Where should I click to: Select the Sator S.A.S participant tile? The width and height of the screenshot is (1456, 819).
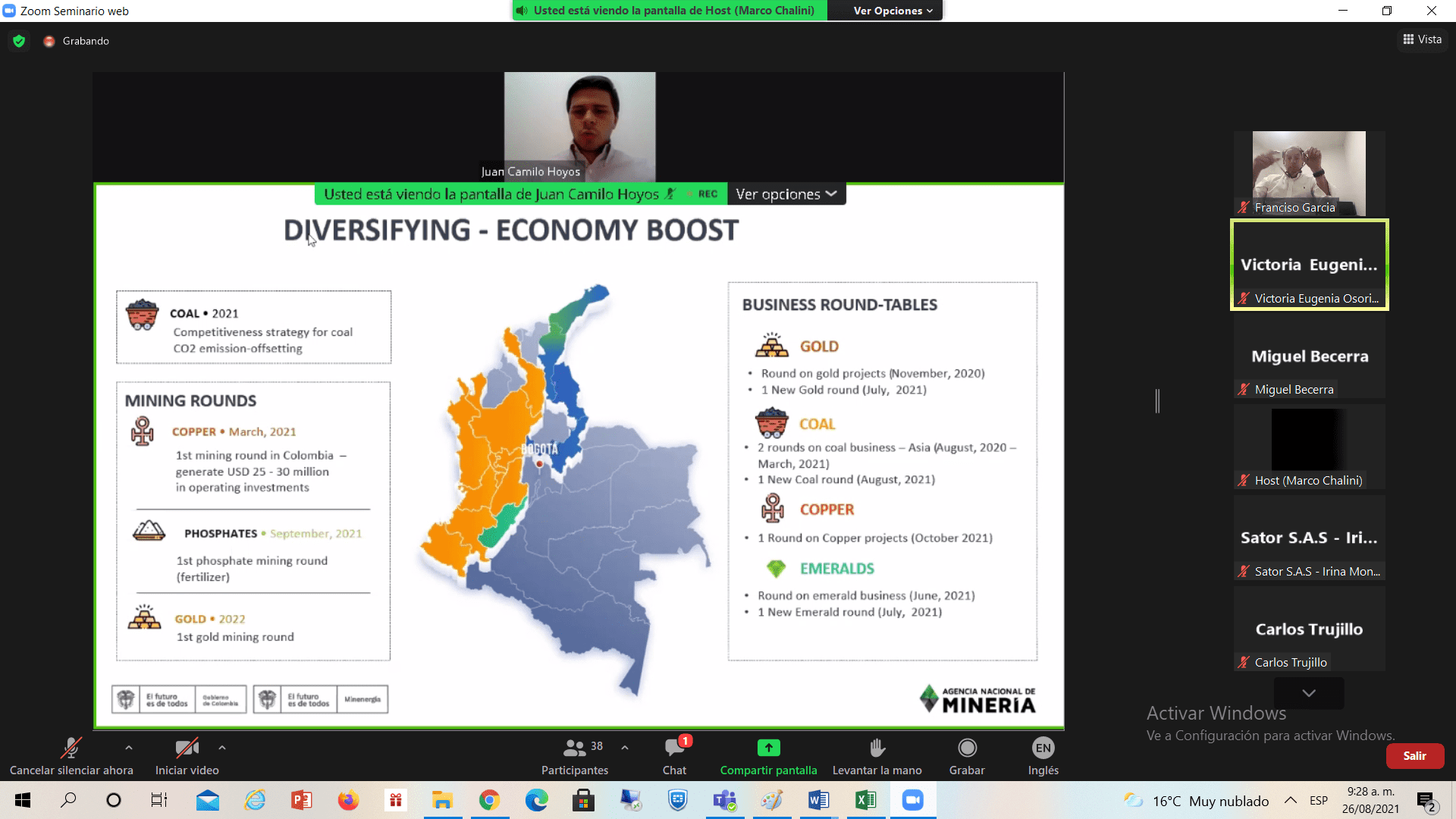click(x=1310, y=538)
